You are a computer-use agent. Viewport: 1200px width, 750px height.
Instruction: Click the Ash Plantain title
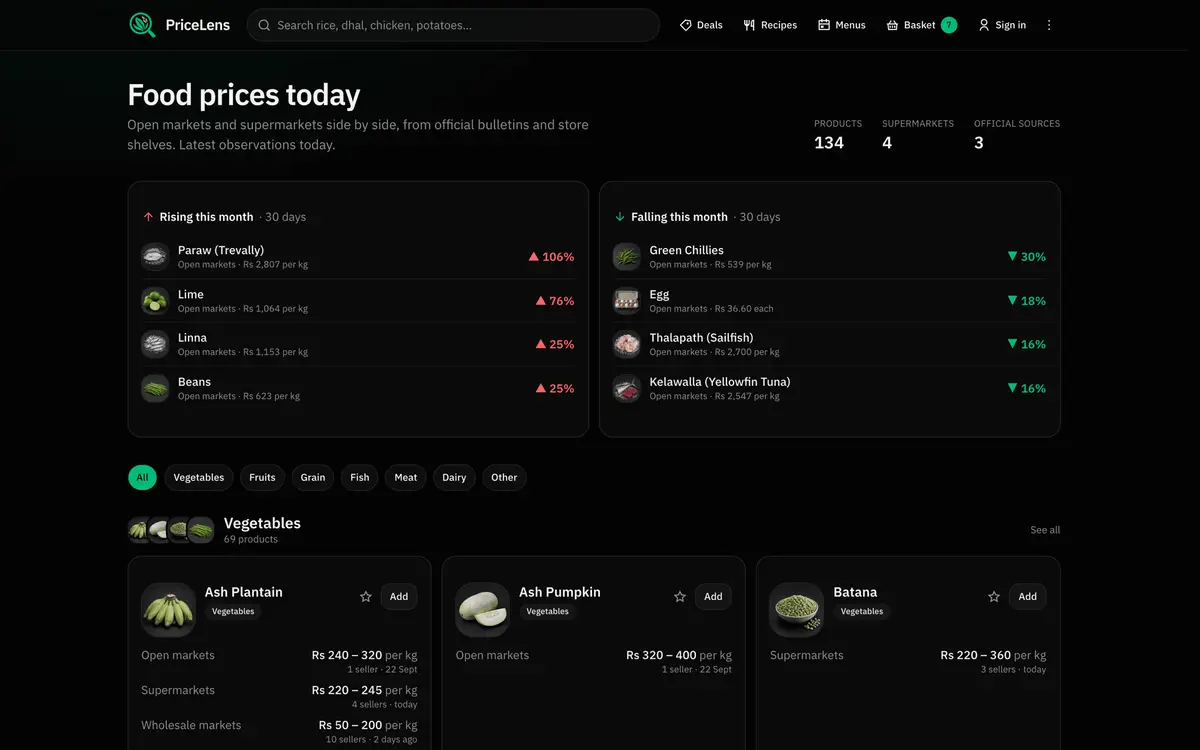(244, 592)
